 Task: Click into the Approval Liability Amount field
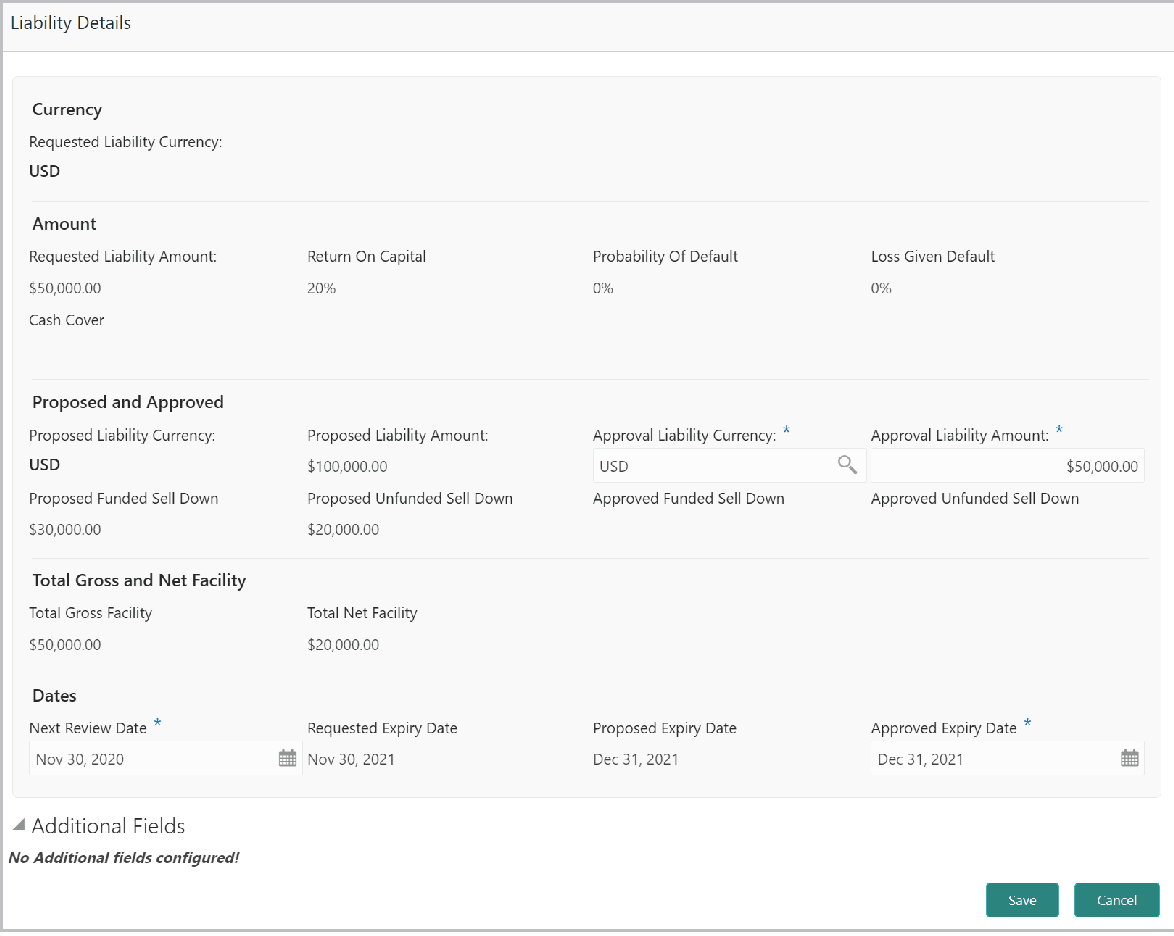[x=1006, y=466]
